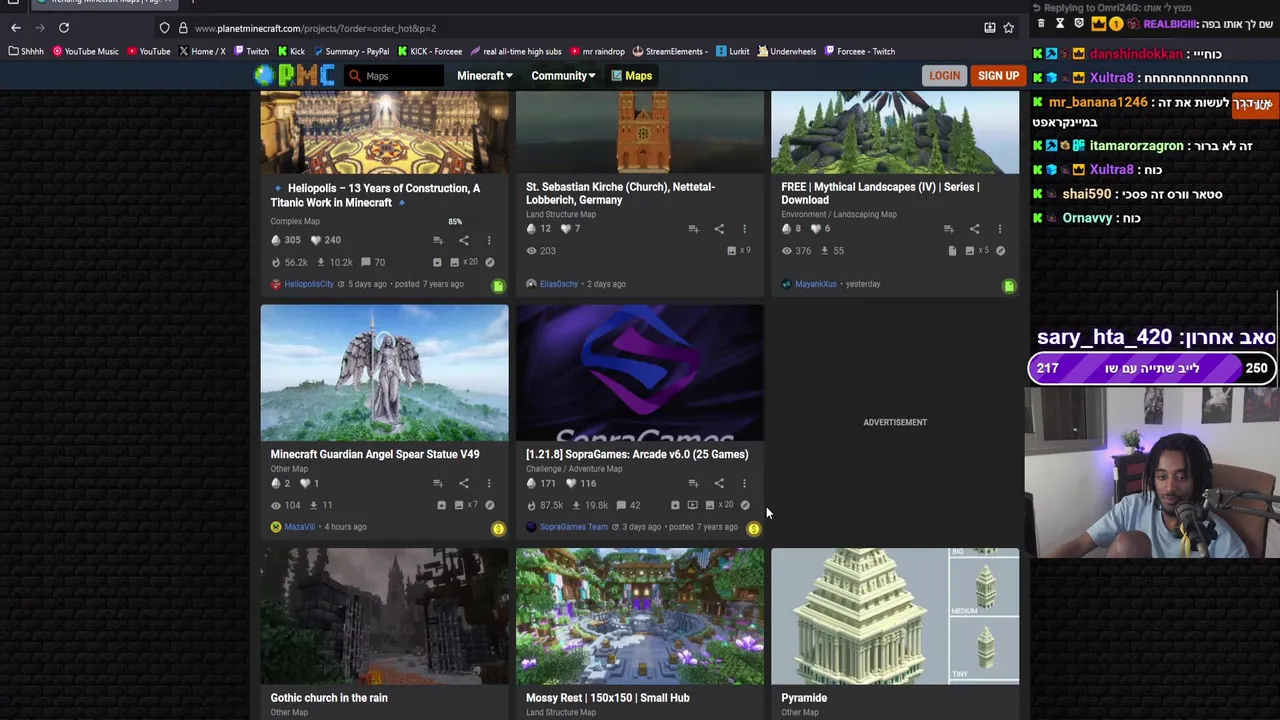Click the yellow coin badge on SopraGames card

point(754,529)
